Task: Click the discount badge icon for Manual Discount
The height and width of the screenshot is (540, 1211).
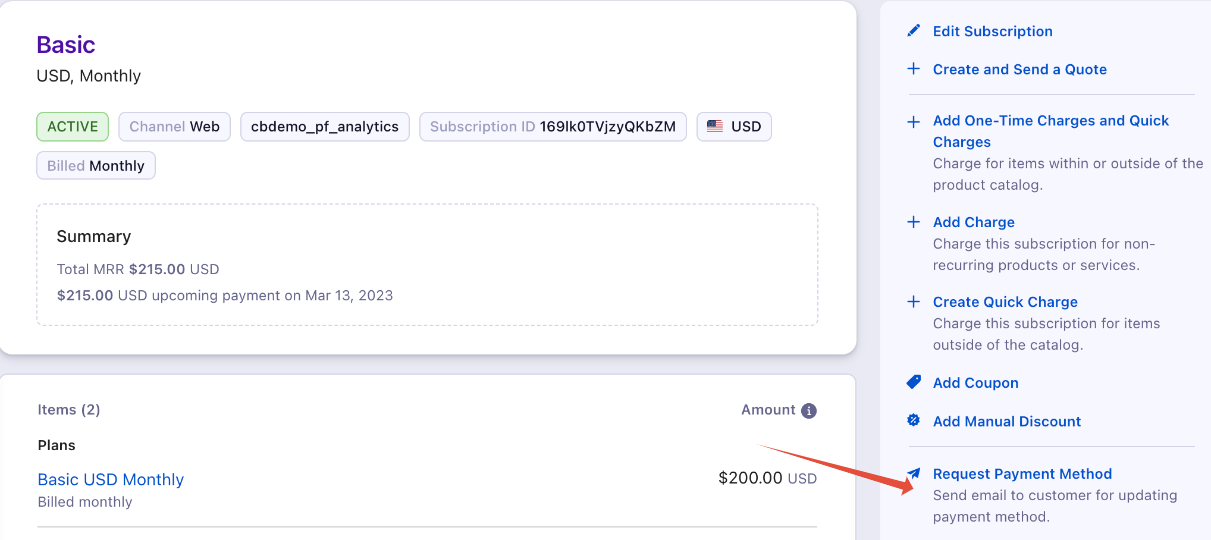Action: tap(913, 421)
